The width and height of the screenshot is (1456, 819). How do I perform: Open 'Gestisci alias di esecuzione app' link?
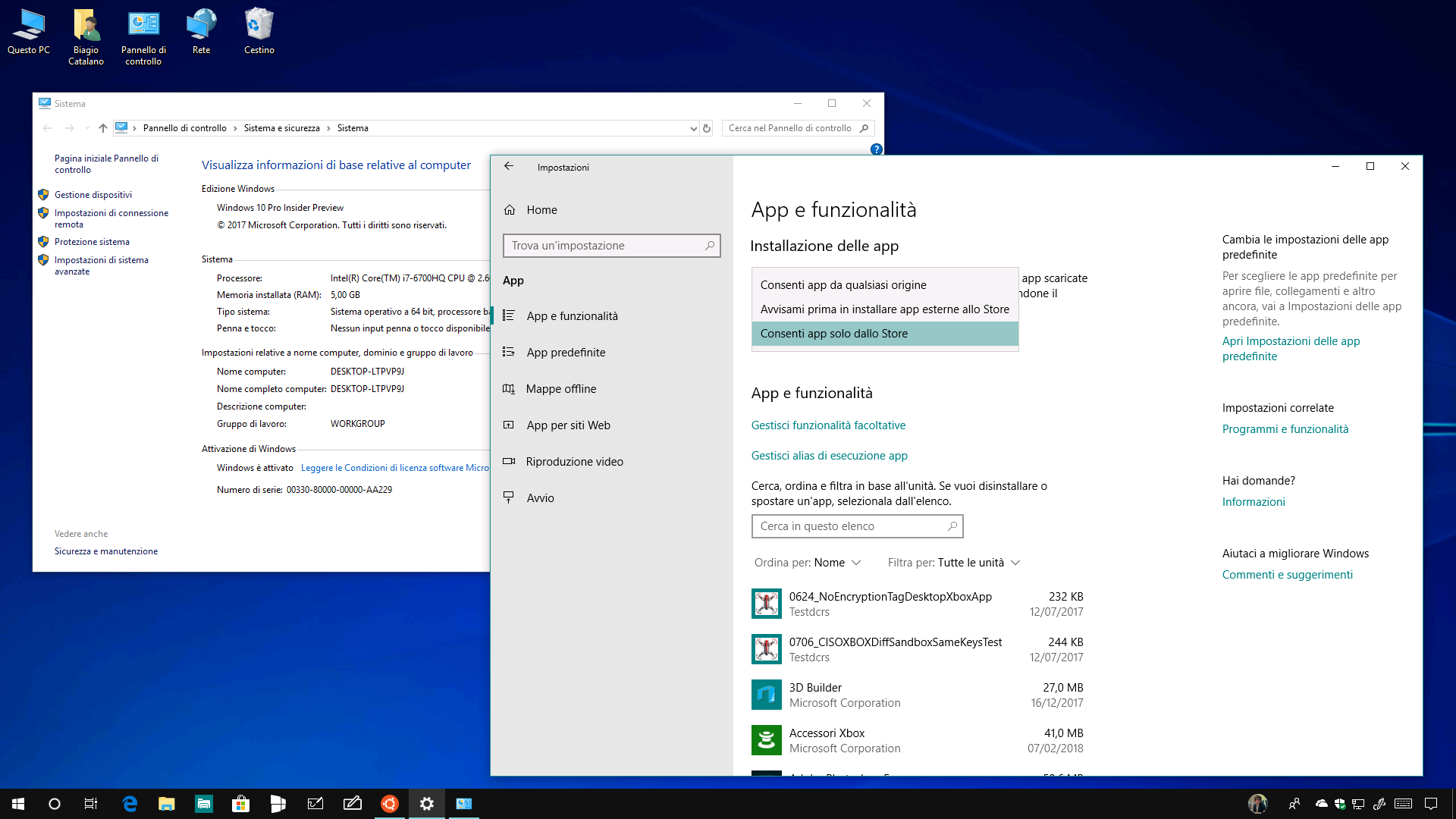coord(829,456)
